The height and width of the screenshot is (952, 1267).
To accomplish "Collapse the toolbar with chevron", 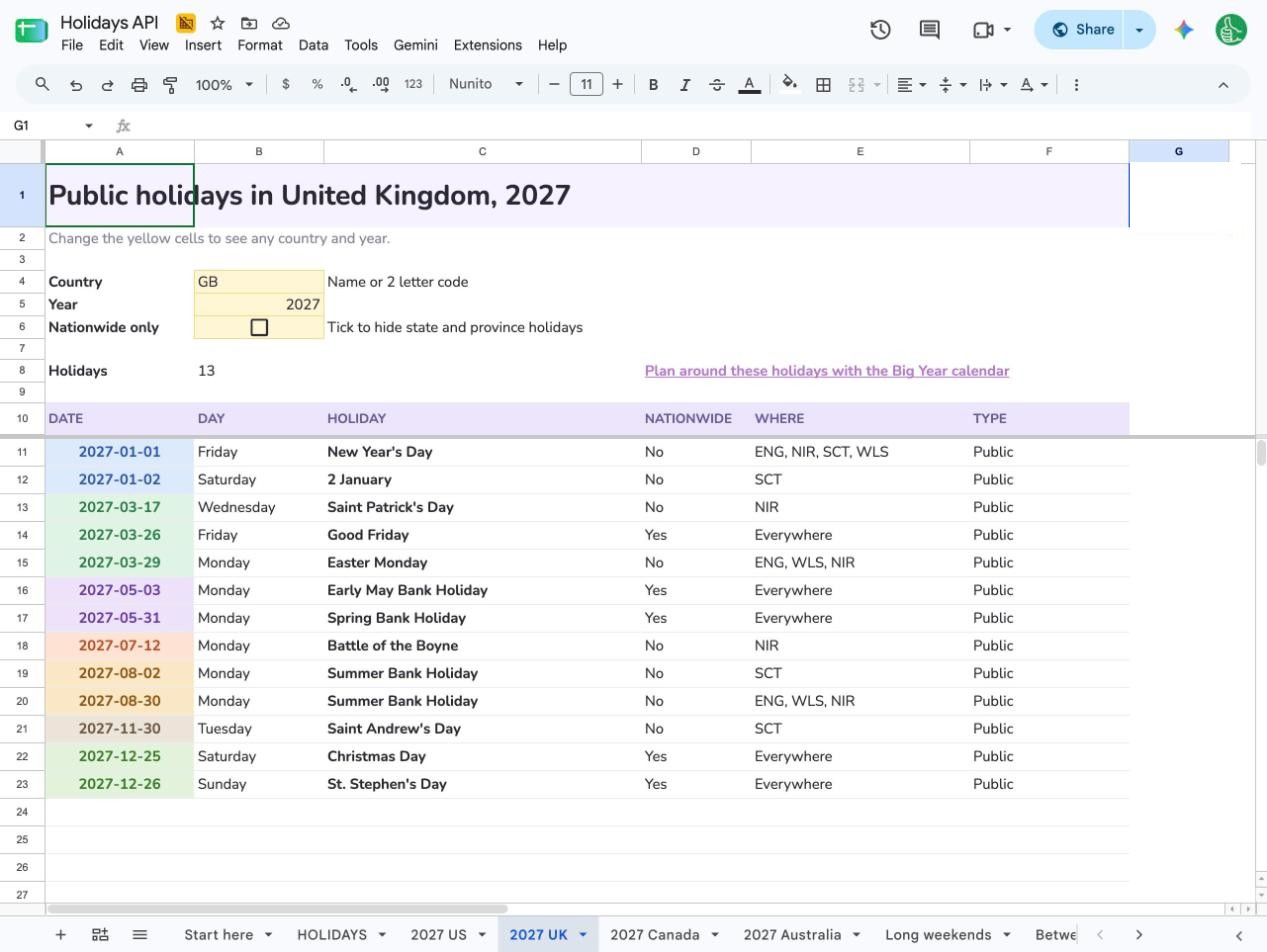I will [x=1223, y=85].
